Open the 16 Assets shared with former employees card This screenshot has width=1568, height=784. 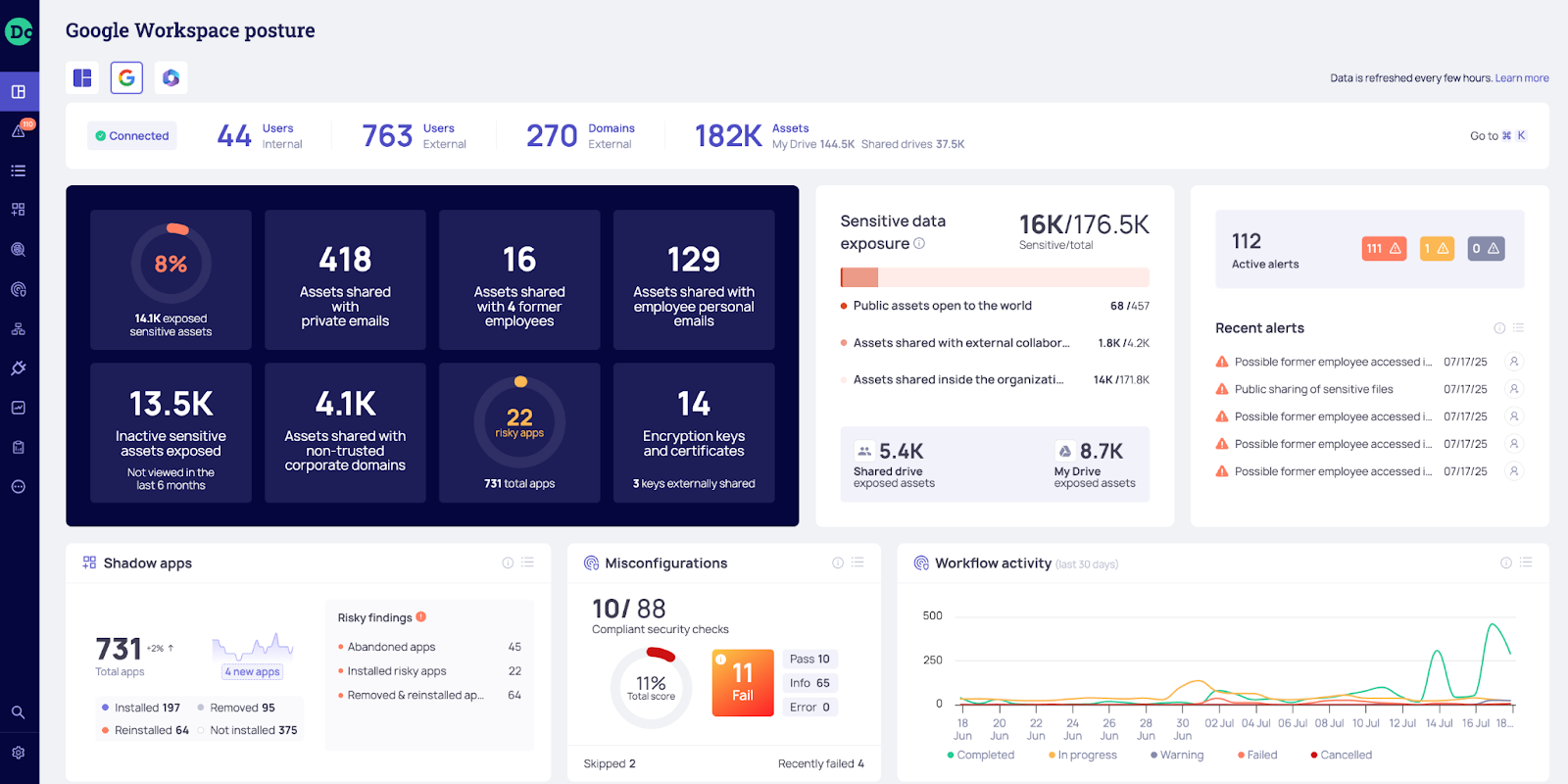(x=519, y=279)
